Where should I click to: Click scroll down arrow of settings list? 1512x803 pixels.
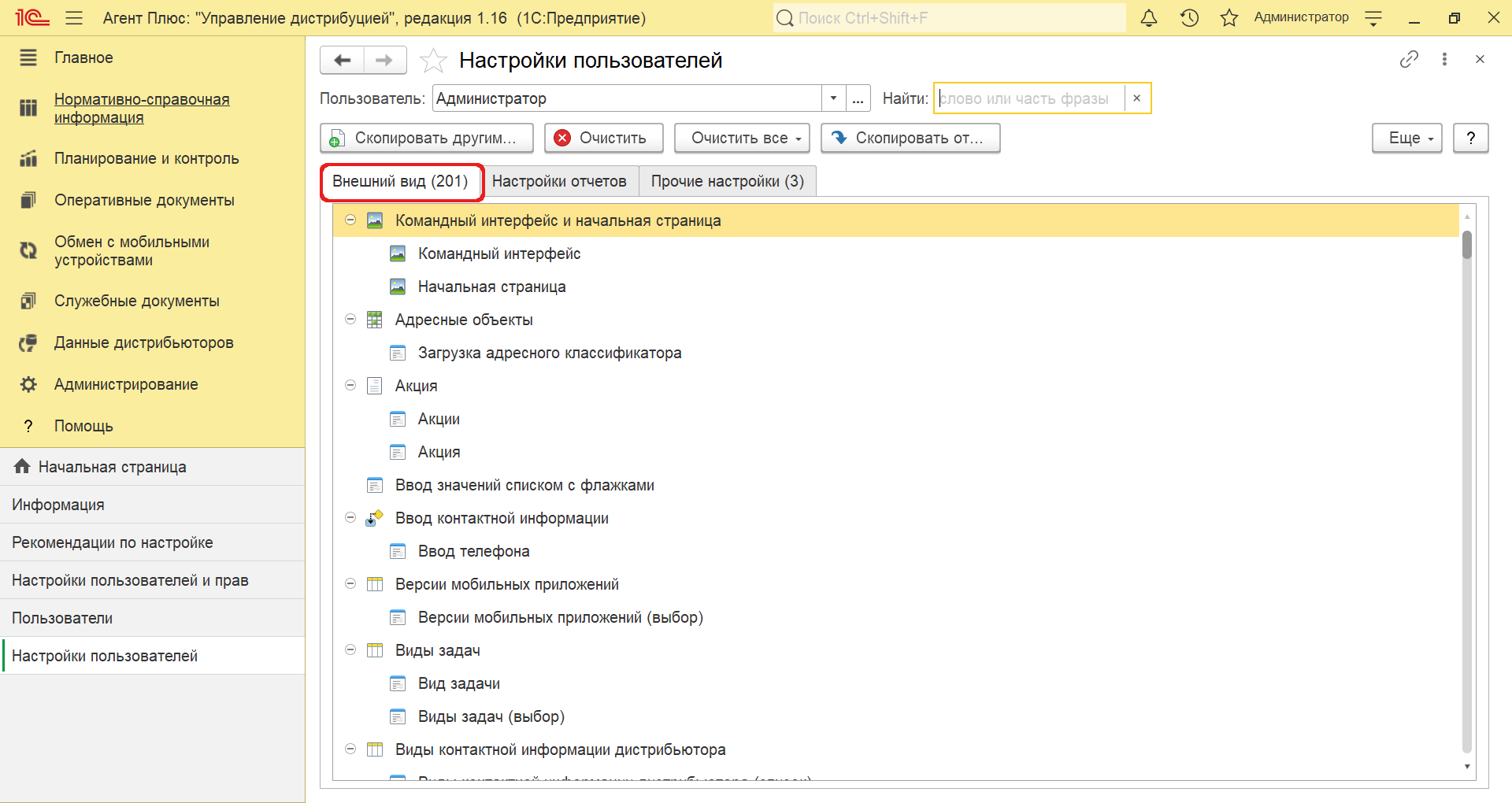click(x=1466, y=766)
